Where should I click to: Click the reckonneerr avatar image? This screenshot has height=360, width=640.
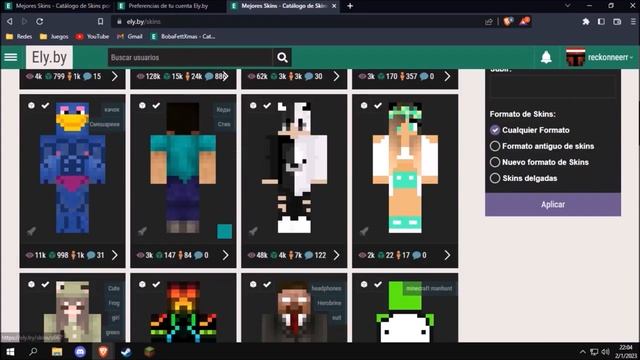pos(576,57)
